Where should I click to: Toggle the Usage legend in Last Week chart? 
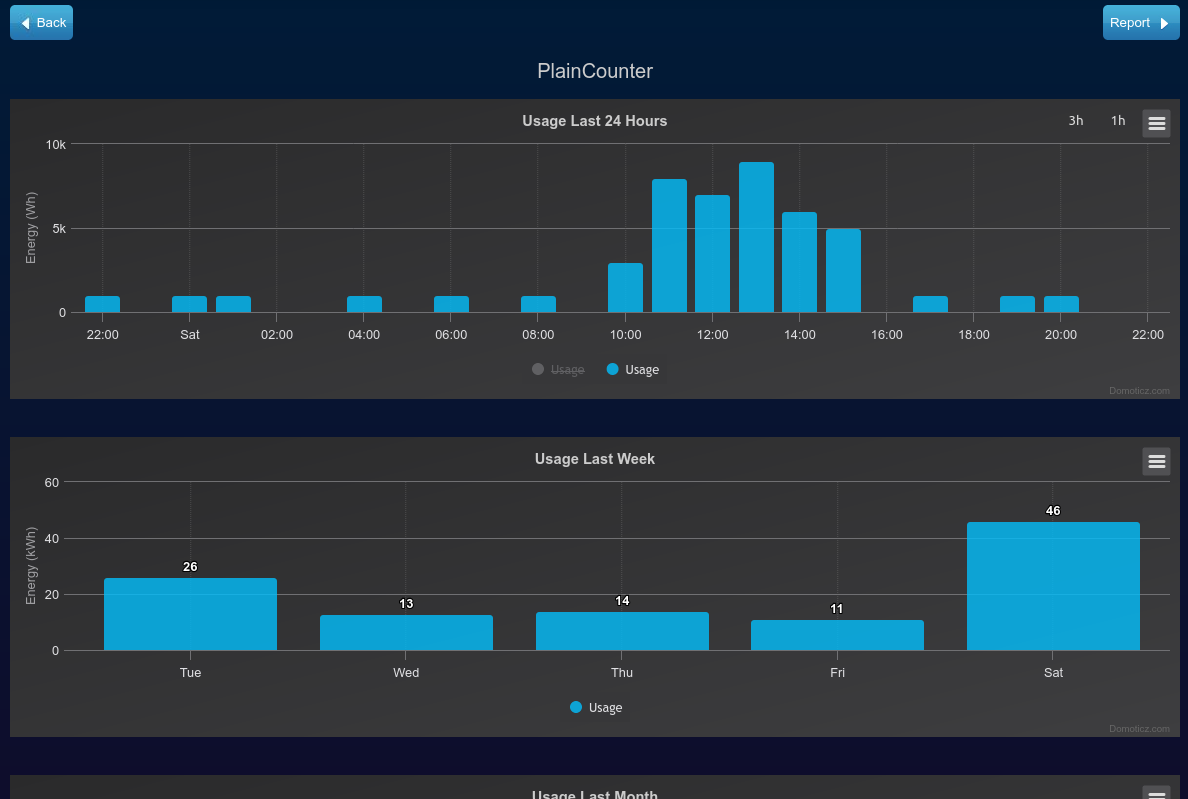coord(596,707)
